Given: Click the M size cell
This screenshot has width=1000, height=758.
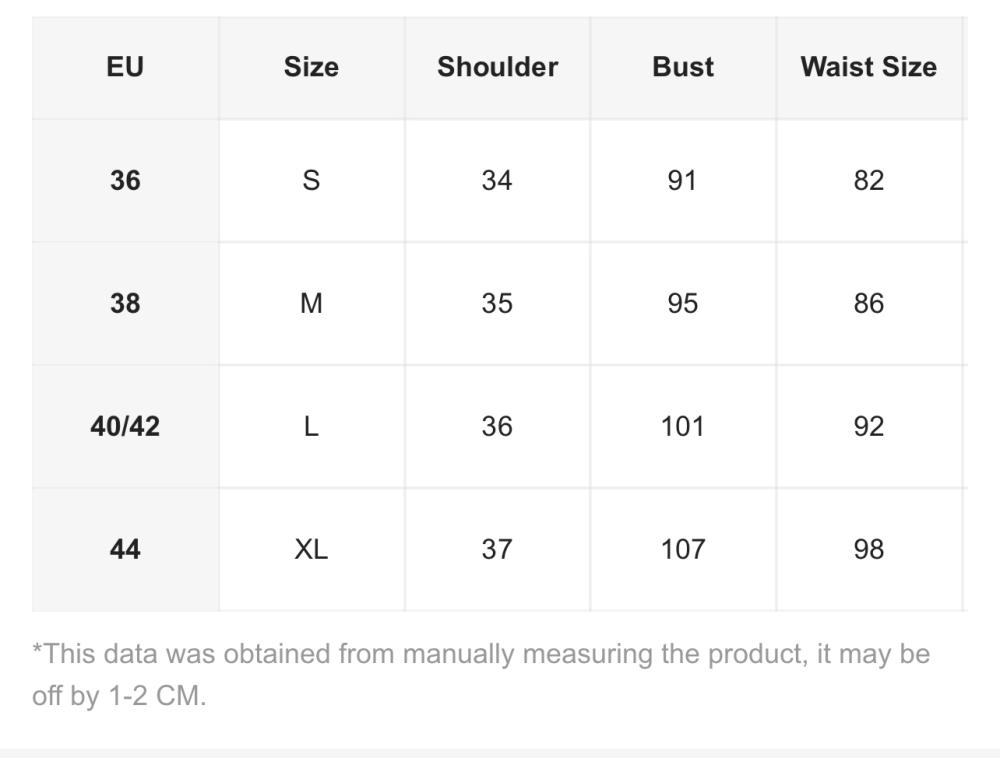Looking at the screenshot, I should 311,303.
